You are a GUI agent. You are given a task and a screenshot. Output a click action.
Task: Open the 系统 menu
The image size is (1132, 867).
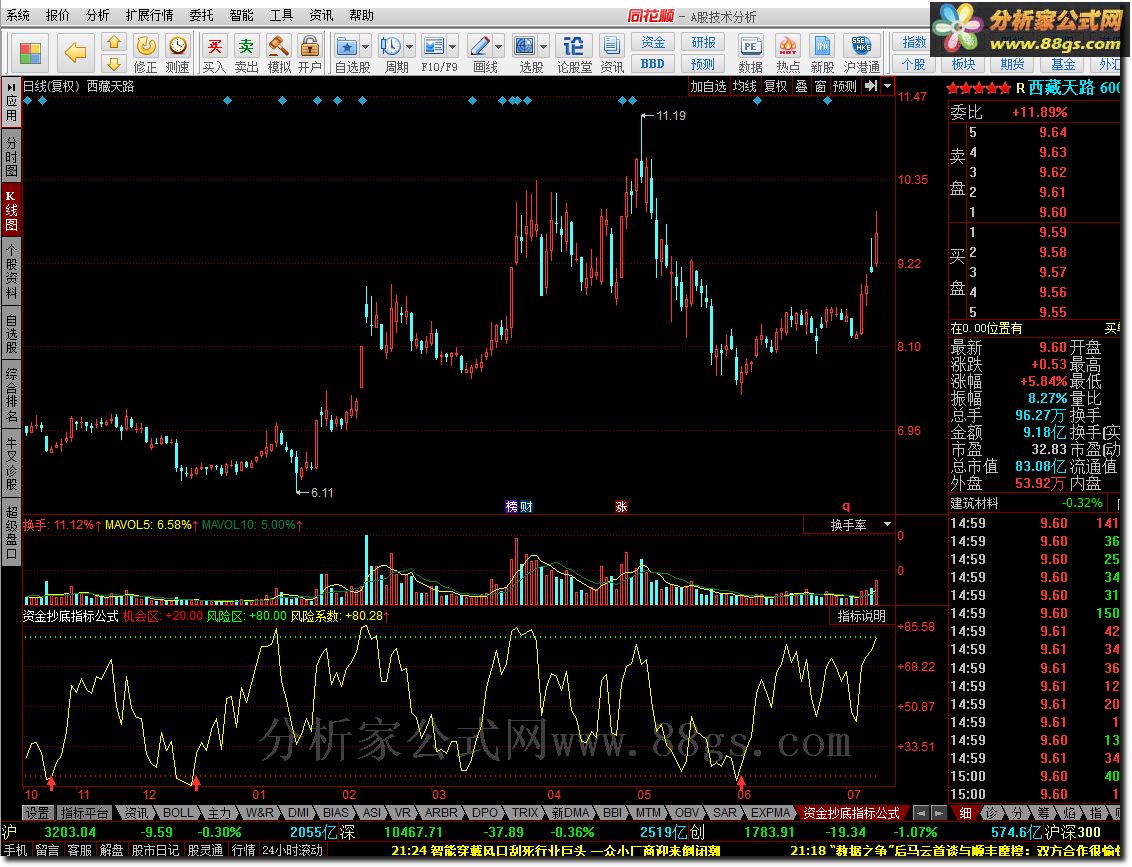pyautogui.click(x=18, y=15)
